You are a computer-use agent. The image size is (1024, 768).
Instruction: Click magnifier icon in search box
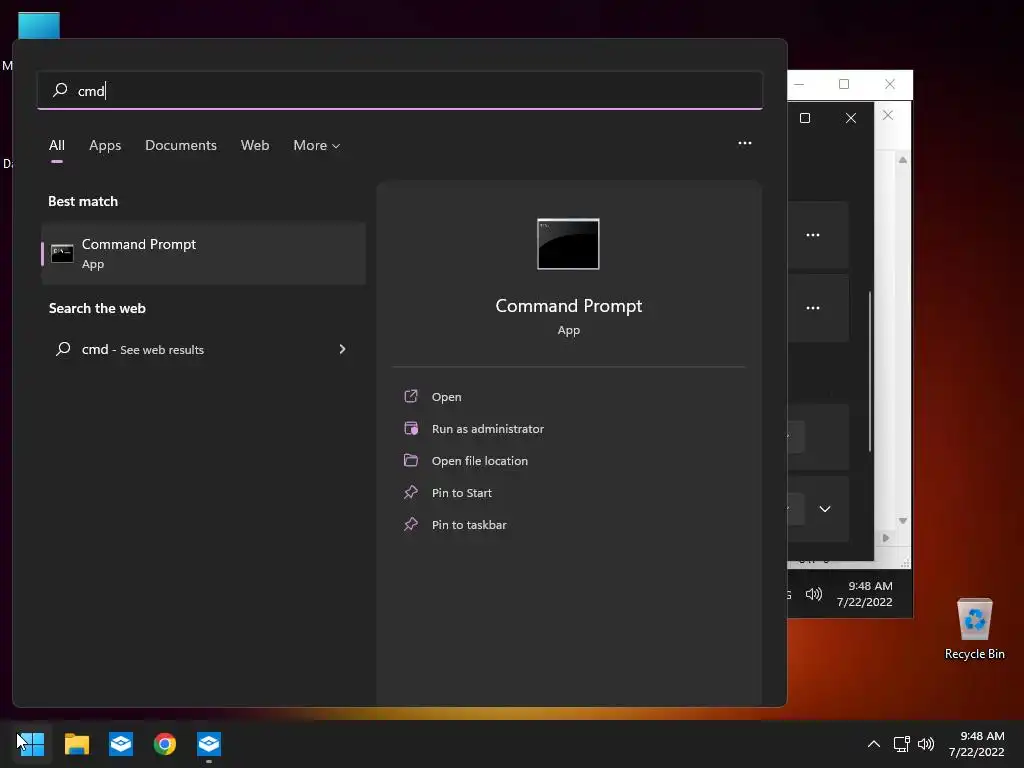click(60, 89)
